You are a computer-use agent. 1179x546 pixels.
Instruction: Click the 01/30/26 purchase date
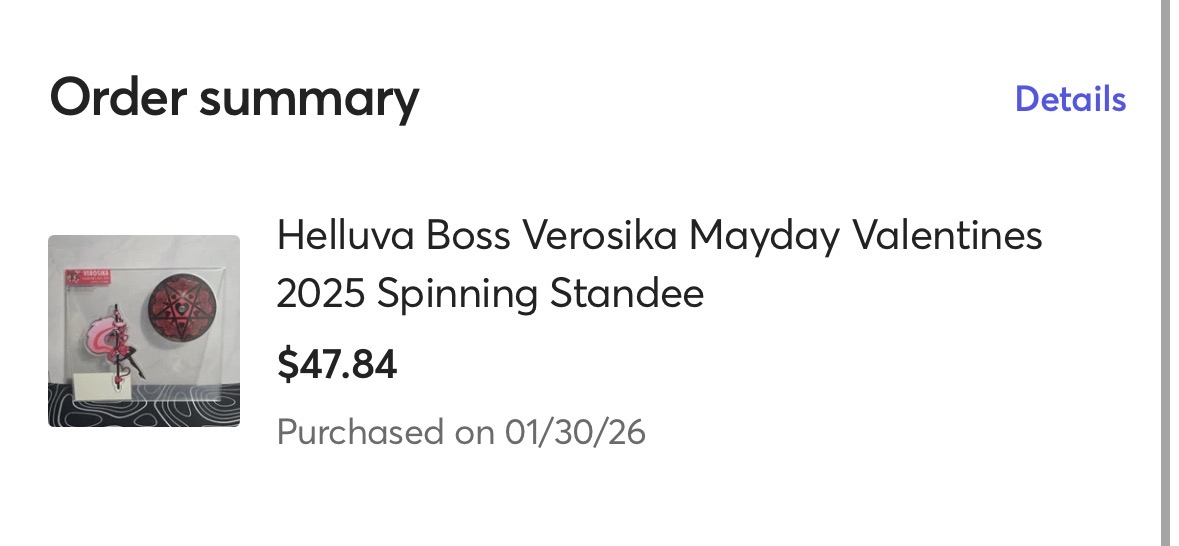click(x=575, y=433)
